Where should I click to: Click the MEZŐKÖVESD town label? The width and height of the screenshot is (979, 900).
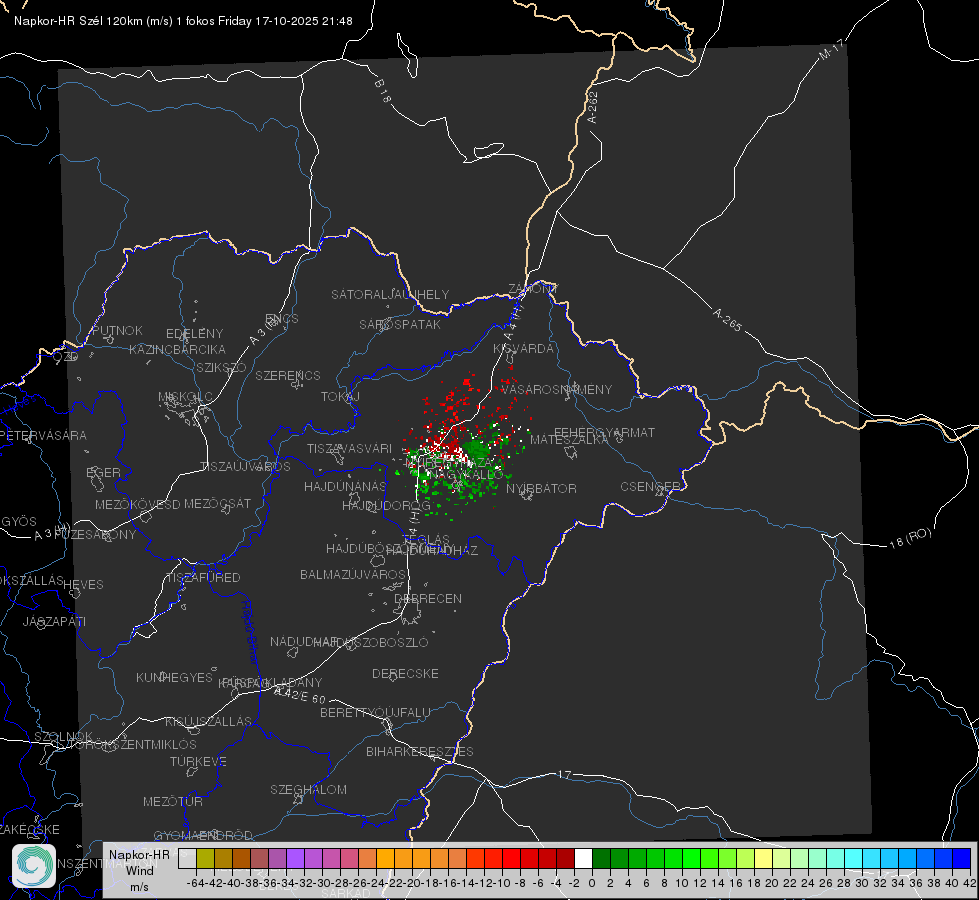[x=137, y=504]
